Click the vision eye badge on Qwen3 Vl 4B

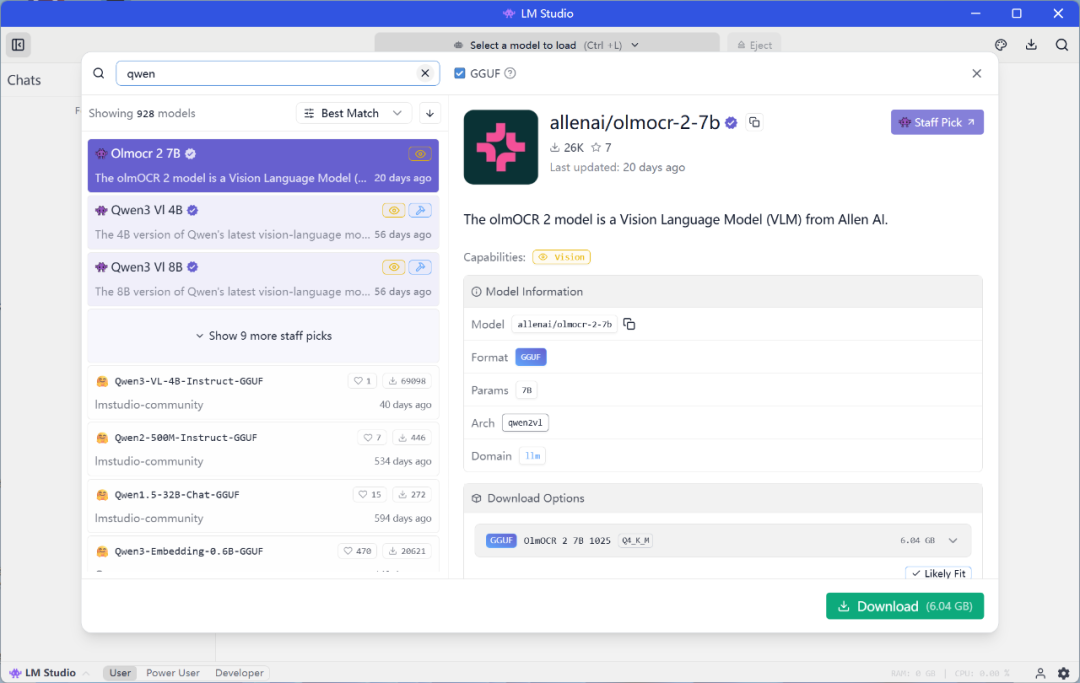click(393, 210)
